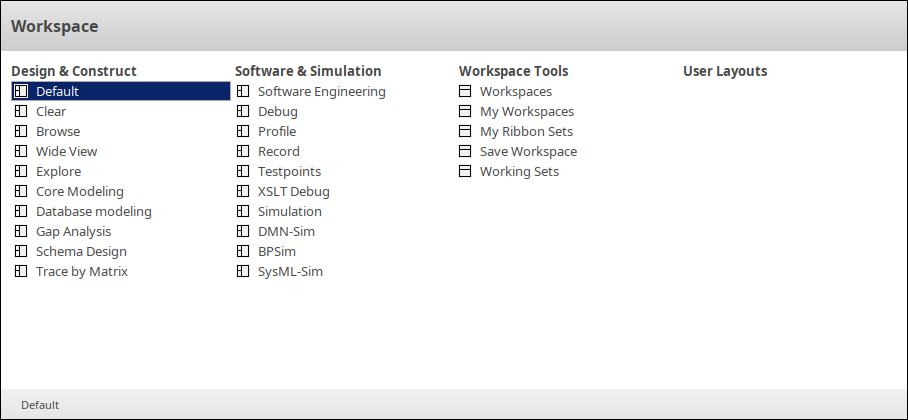Click the User Layouts heading
The height and width of the screenshot is (420, 908).
(725, 71)
